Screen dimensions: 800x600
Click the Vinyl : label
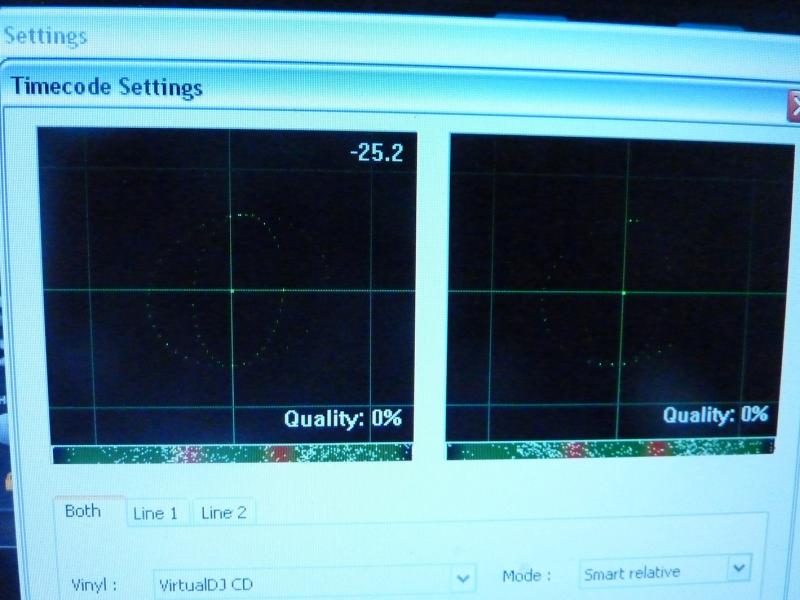(x=94, y=584)
